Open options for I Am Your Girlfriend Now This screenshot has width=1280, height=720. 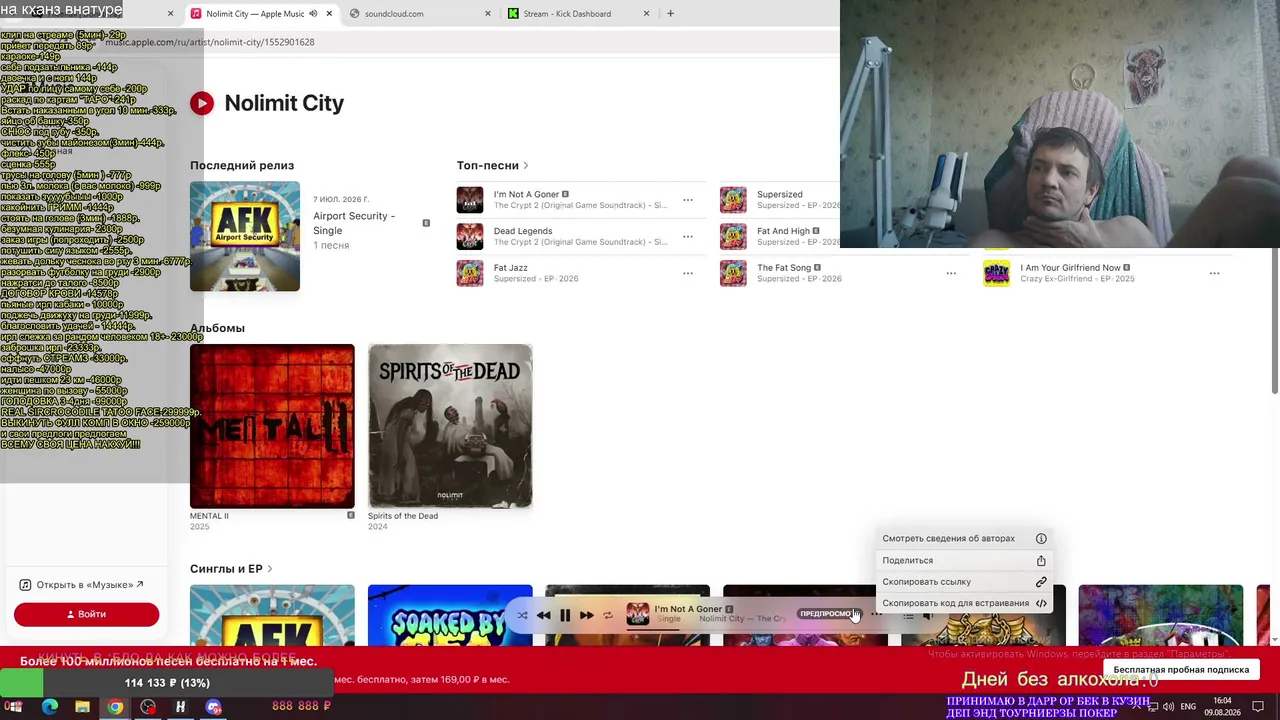point(1214,273)
